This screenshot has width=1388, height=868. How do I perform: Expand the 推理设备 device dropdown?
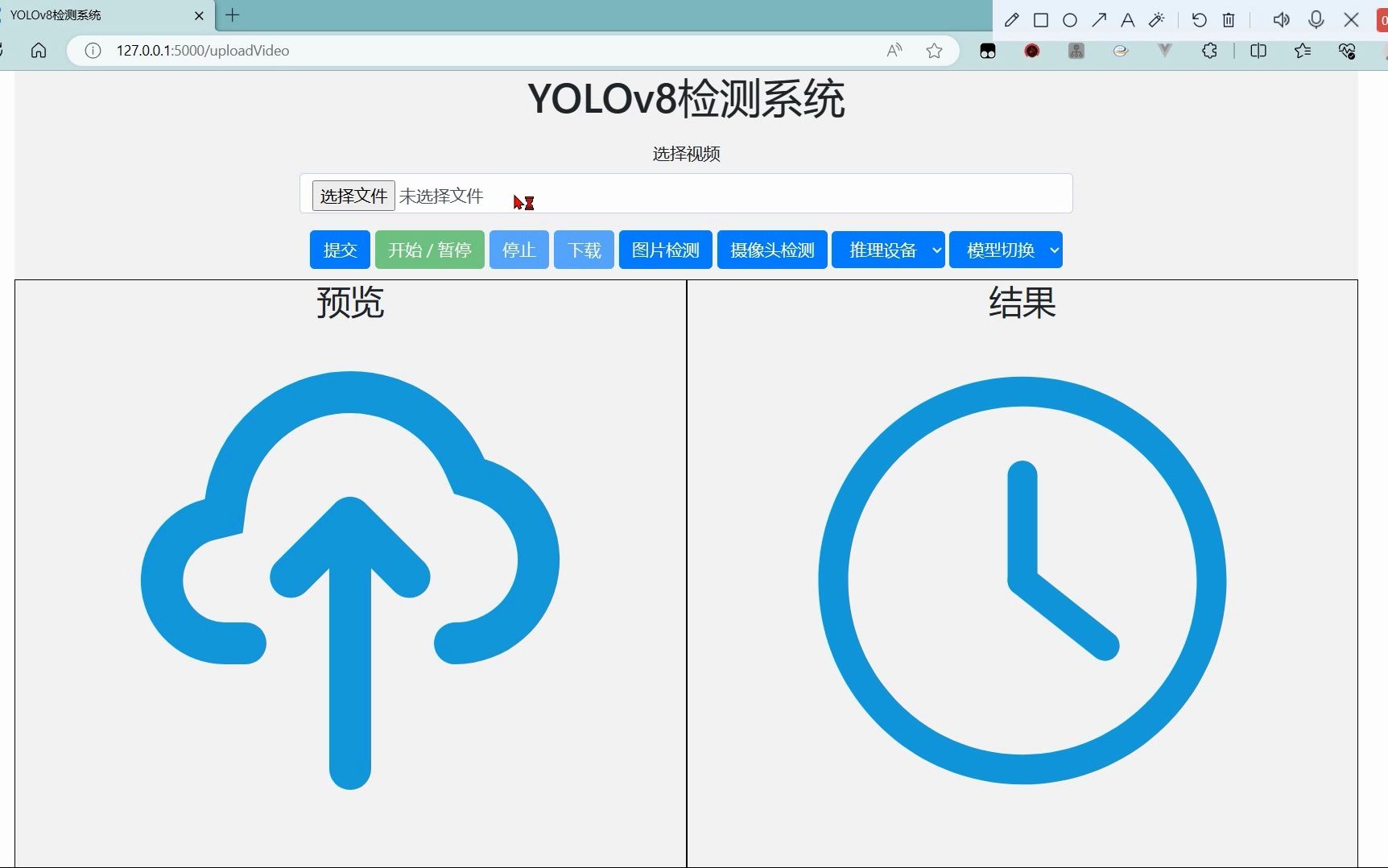click(888, 250)
